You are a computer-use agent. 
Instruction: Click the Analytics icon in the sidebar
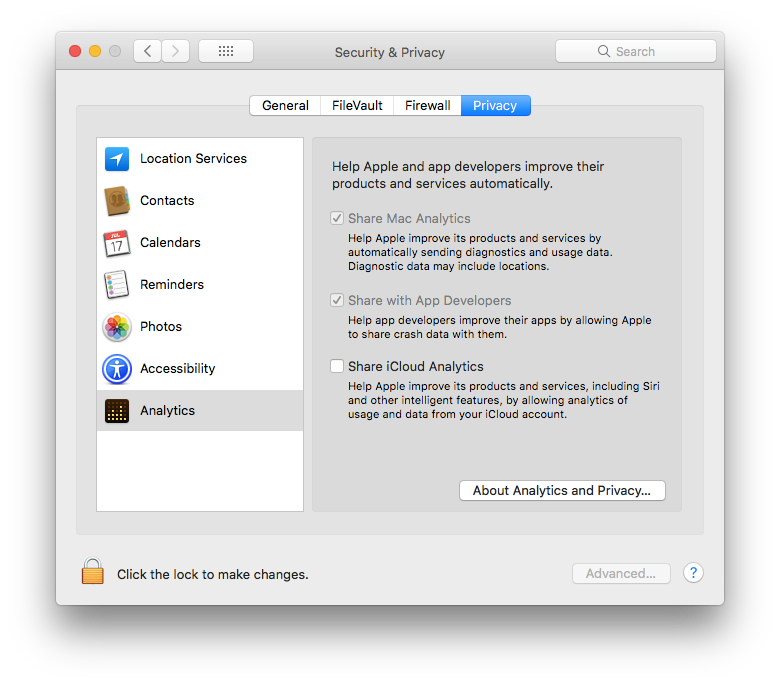tap(117, 411)
